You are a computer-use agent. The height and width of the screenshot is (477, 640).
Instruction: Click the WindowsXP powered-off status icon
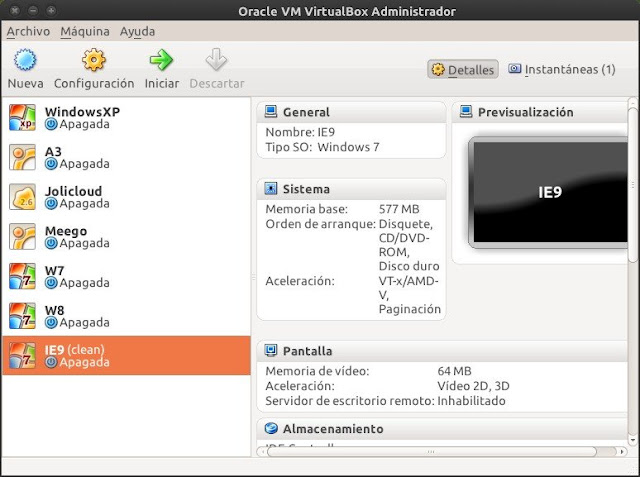[51, 124]
